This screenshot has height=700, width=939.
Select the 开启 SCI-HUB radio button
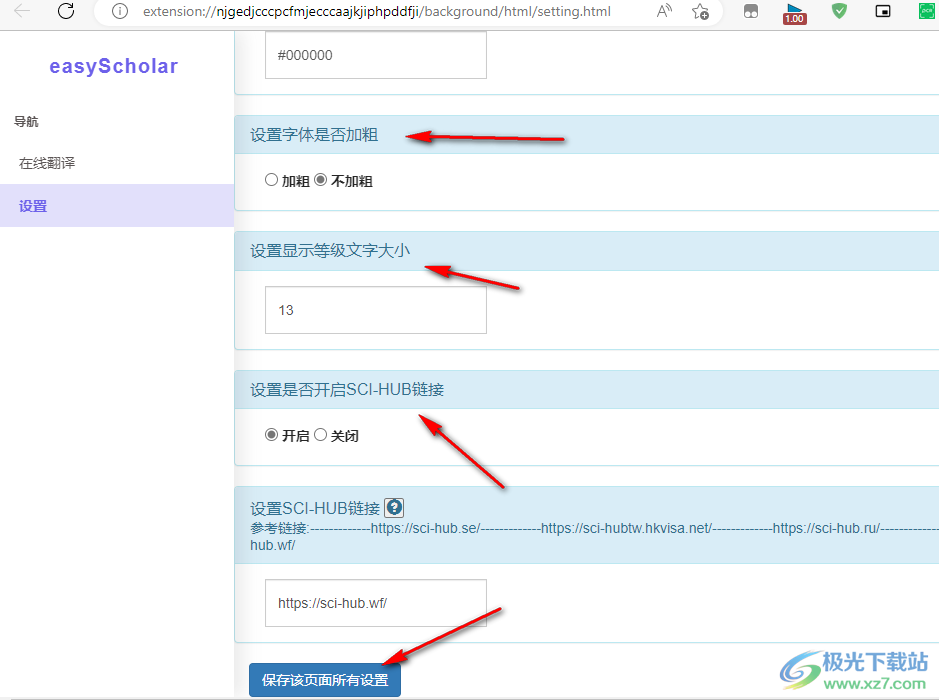(x=271, y=435)
